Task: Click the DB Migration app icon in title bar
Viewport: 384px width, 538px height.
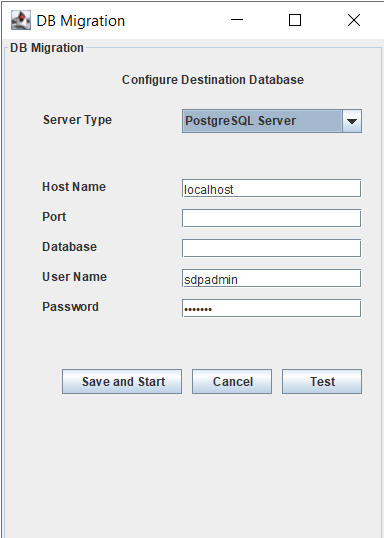Action: pos(21,20)
